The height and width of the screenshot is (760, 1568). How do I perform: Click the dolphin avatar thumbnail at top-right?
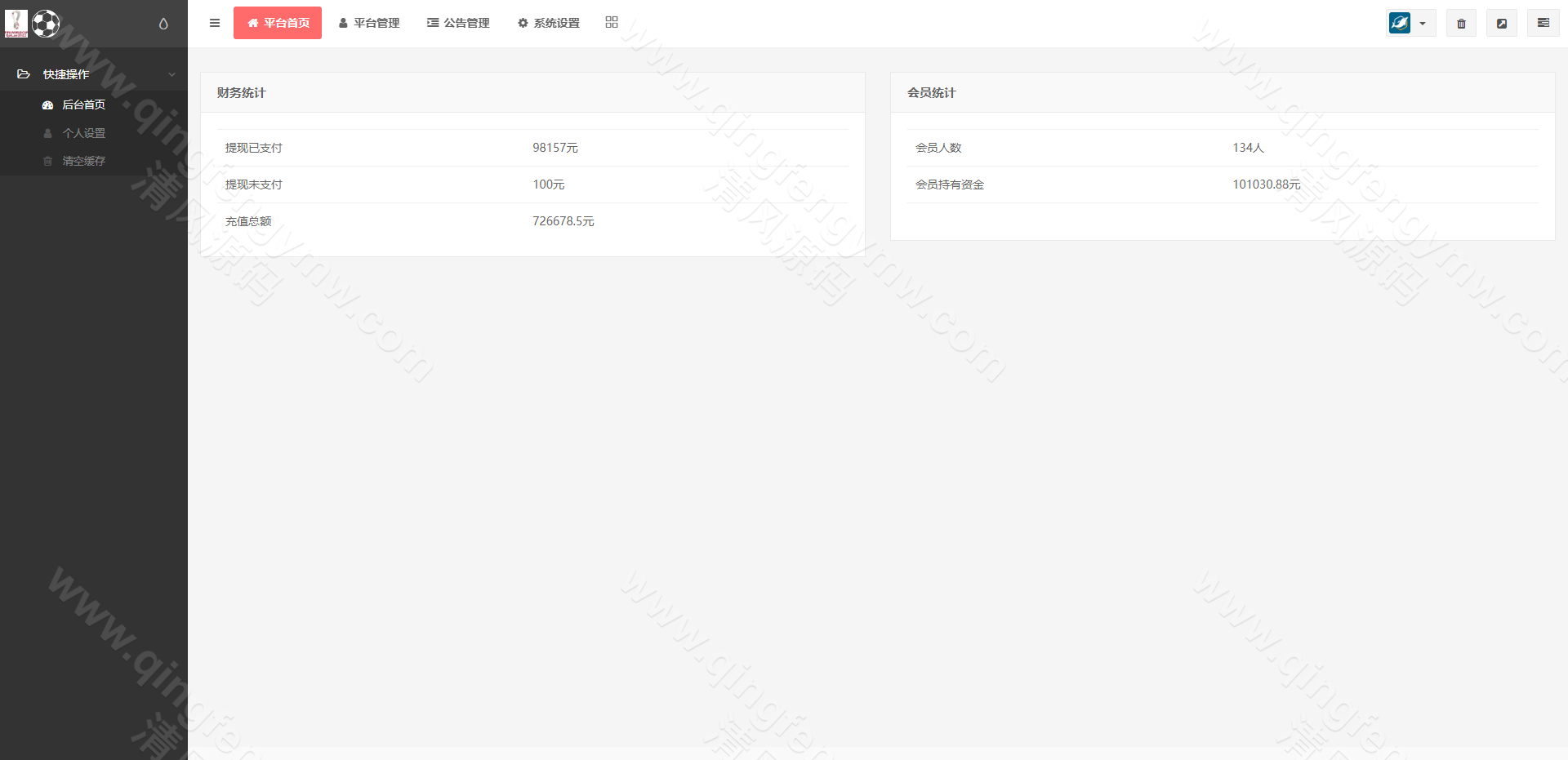[x=1399, y=23]
